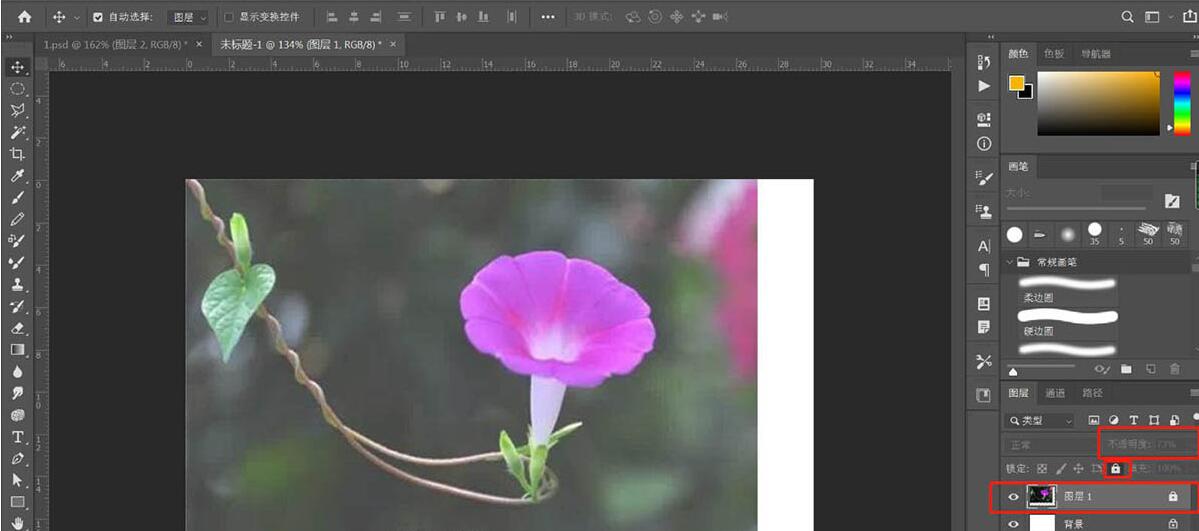This screenshot has height=531, width=1199.
Task: Click the Home icon in options bar
Action: click(x=24, y=17)
